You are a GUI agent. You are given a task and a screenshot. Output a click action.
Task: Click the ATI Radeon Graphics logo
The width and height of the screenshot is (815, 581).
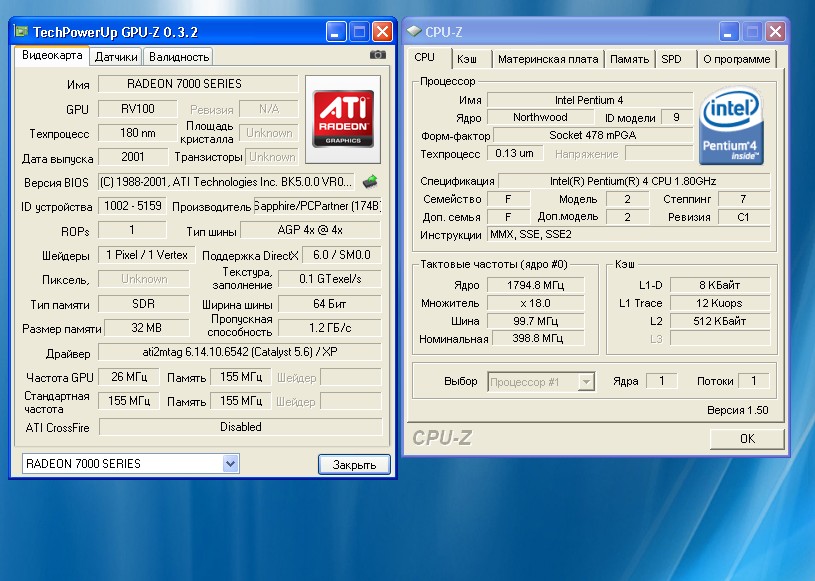343,119
